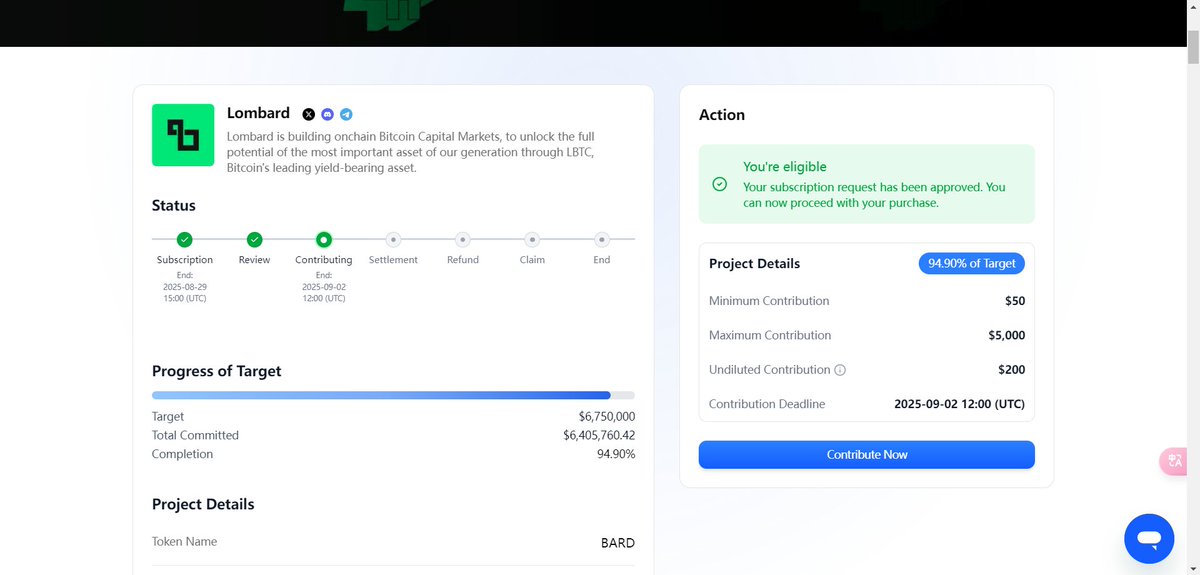Click the BARD token name value
The width and height of the screenshot is (1200, 575).
click(x=618, y=543)
